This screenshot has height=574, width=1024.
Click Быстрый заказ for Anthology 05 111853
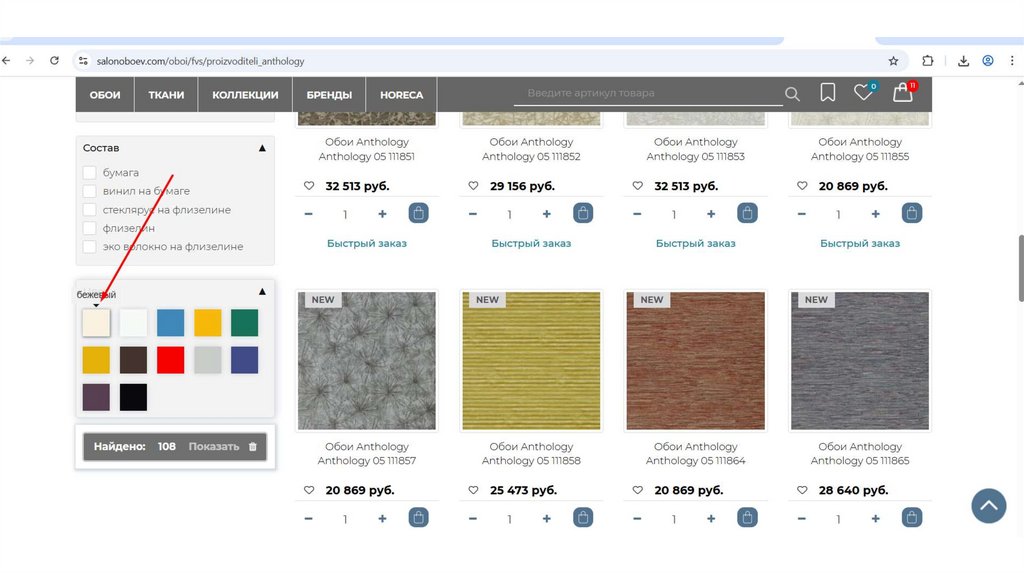tap(696, 243)
